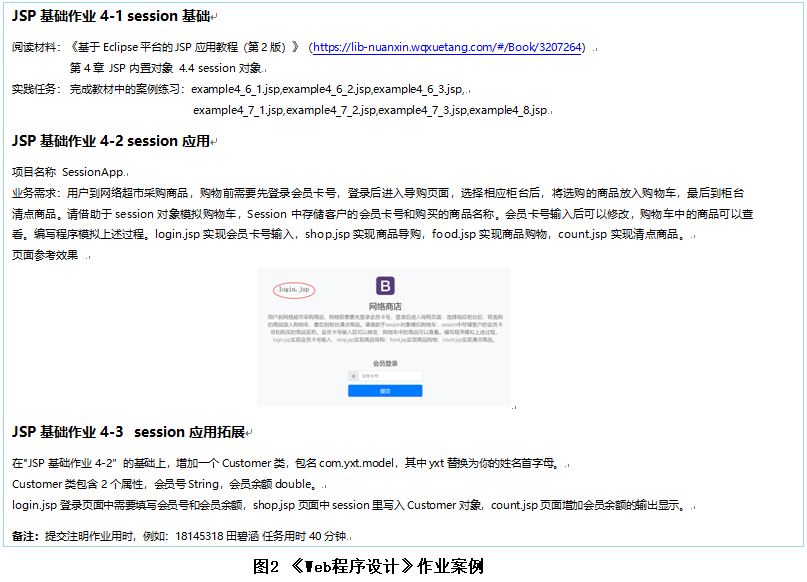807x582 pixels.
Task: Open the lib-nuanxin.wqxuetang.com book hyperlink
Action: (x=450, y=47)
